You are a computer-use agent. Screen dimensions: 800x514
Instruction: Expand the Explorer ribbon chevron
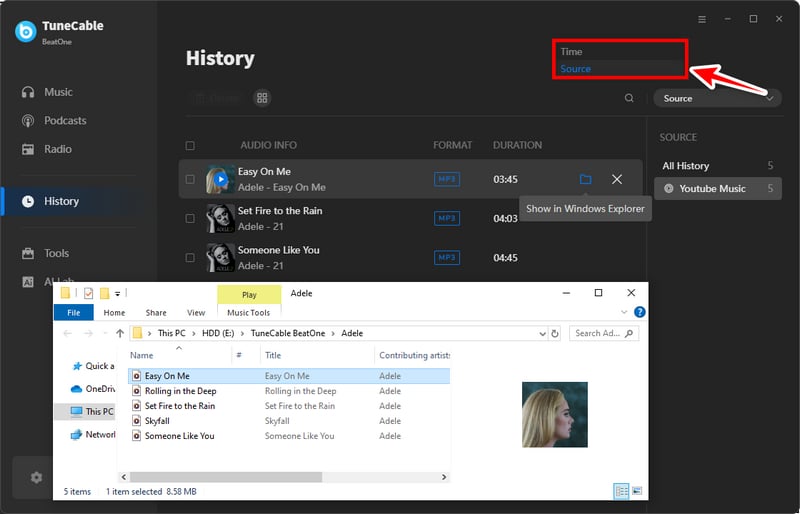click(x=624, y=312)
